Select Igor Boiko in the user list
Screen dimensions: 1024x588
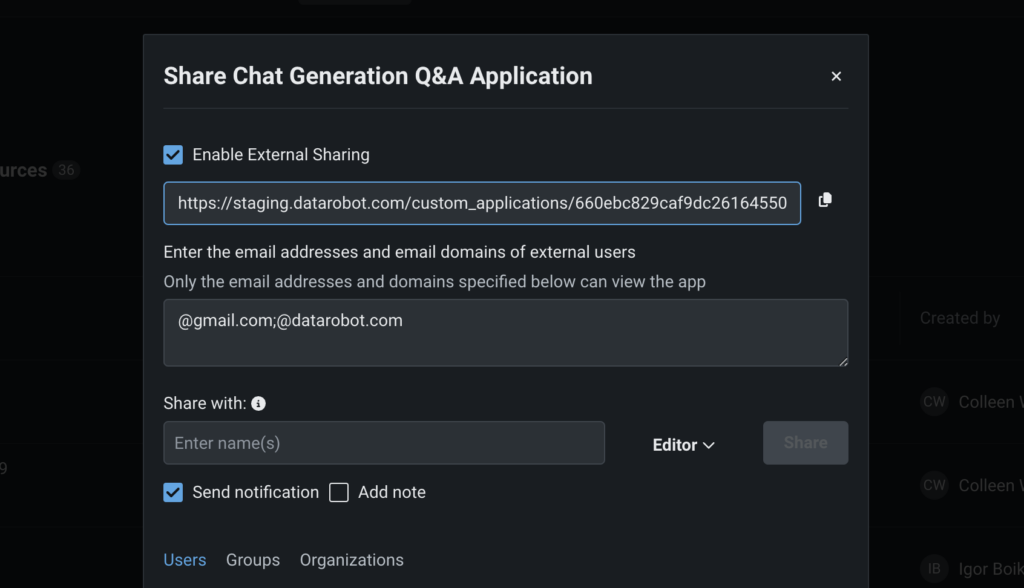990,568
